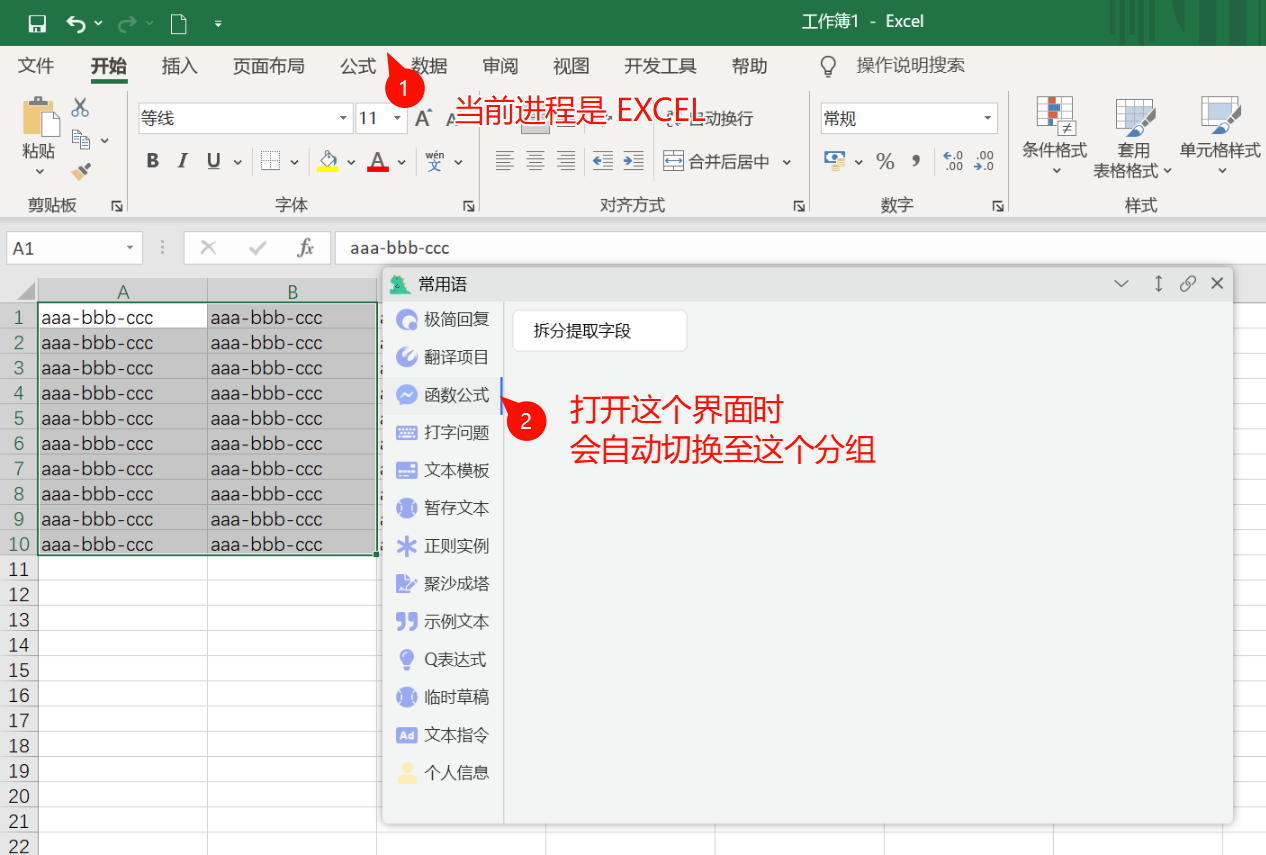The width and height of the screenshot is (1266, 855).
Task: Click the Cut scissors icon
Action: point(81,107)
